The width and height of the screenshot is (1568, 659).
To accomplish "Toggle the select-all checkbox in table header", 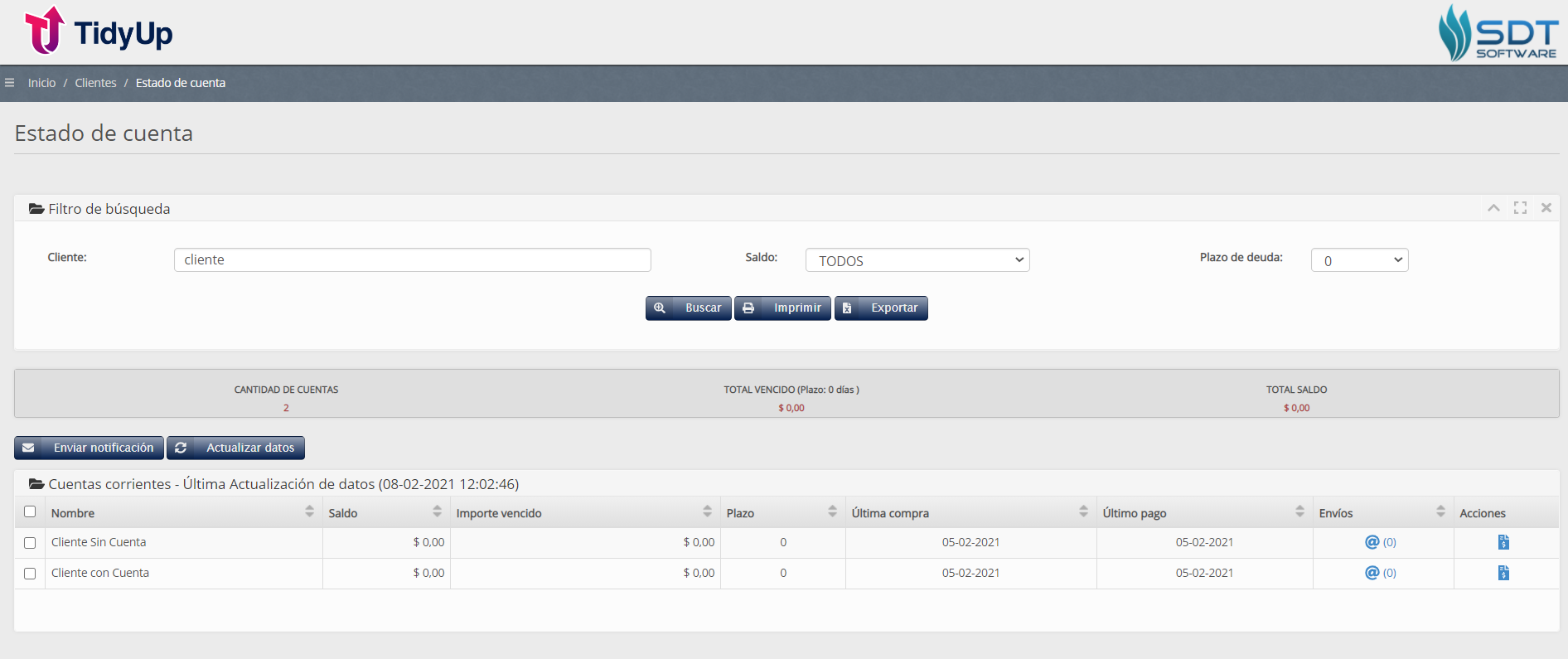I will tap(30, 511).
